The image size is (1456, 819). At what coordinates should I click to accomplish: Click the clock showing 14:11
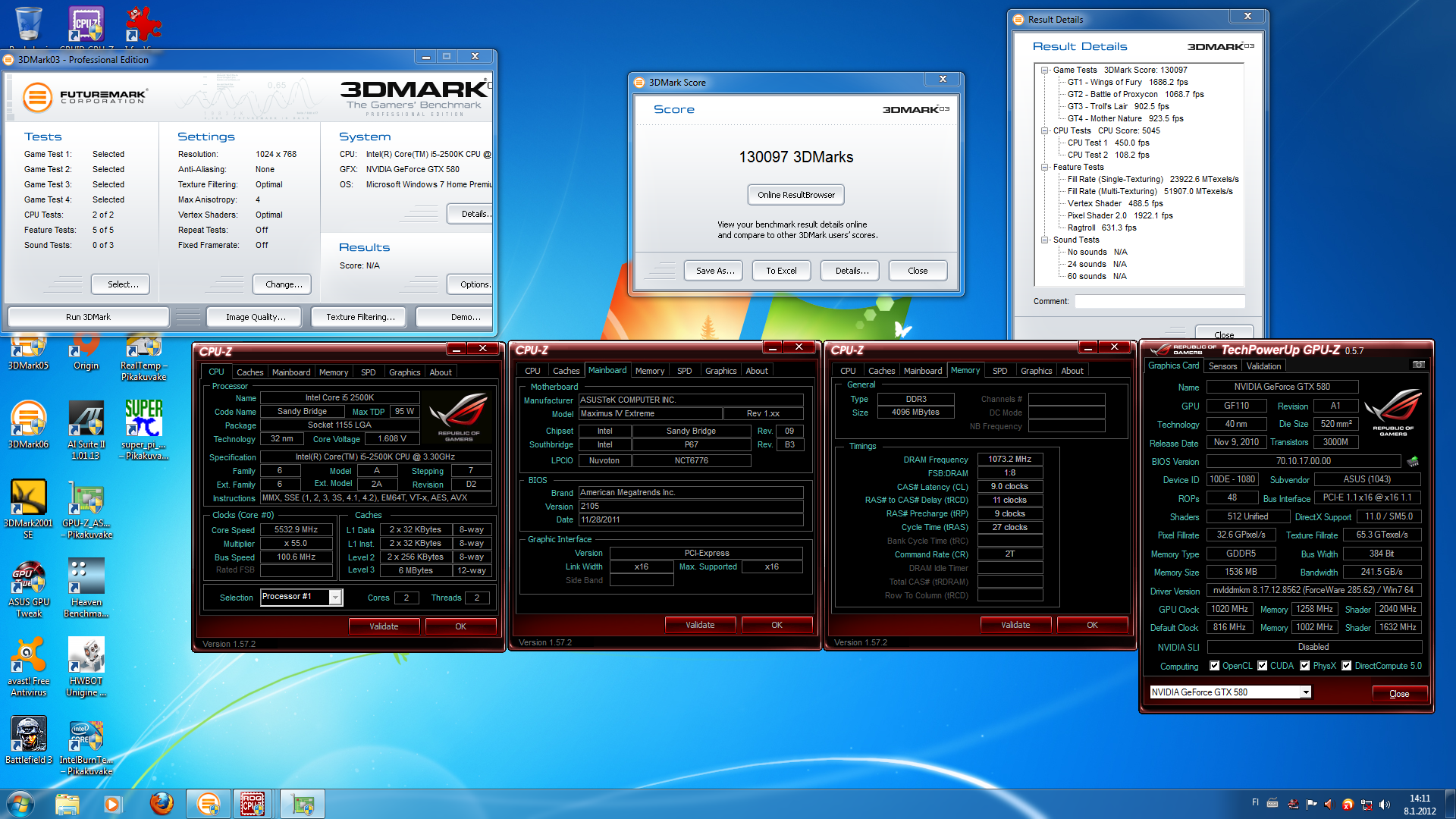tap(1420, 799)
